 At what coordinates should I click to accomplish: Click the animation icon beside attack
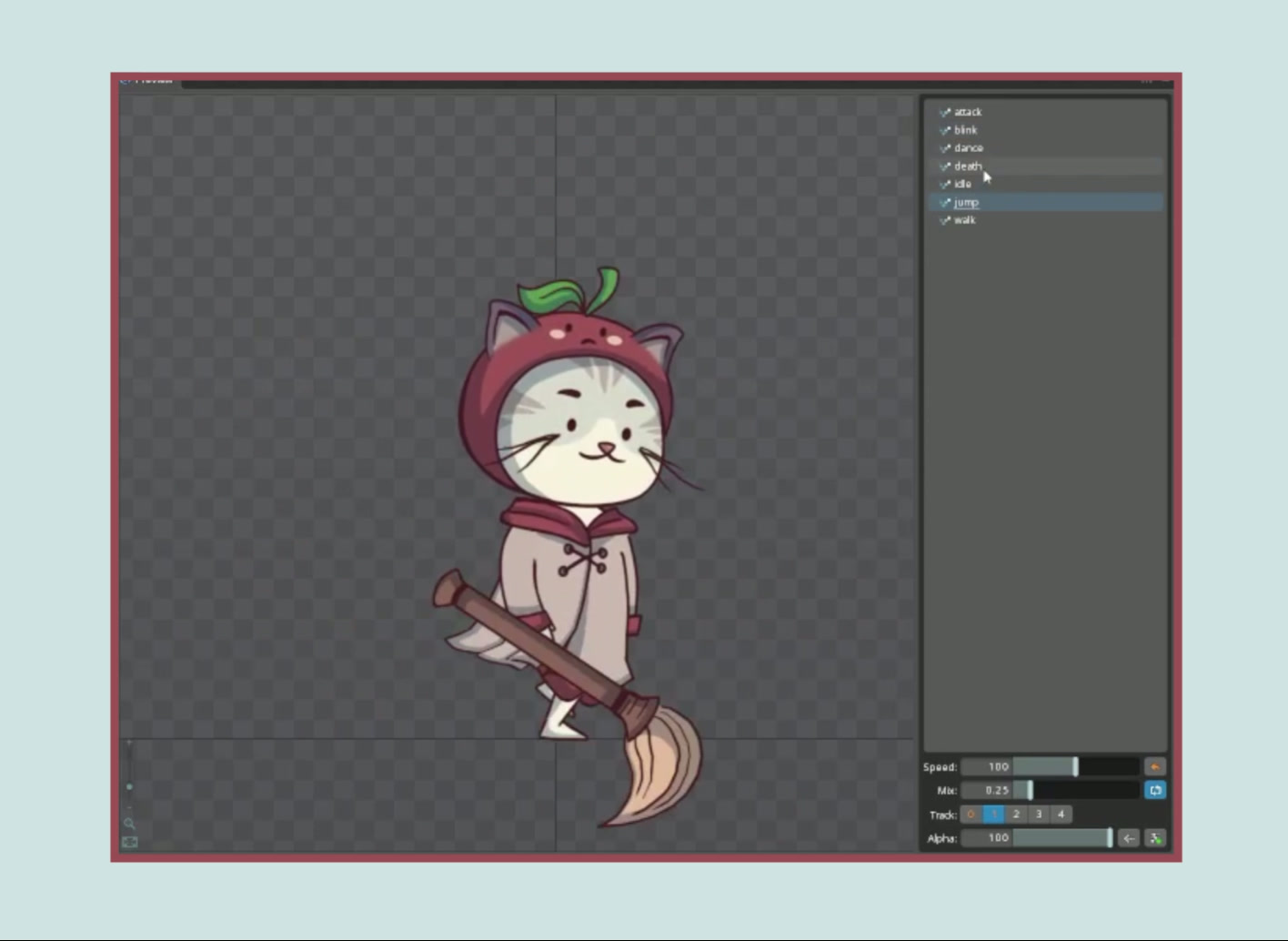click(945, 112)
